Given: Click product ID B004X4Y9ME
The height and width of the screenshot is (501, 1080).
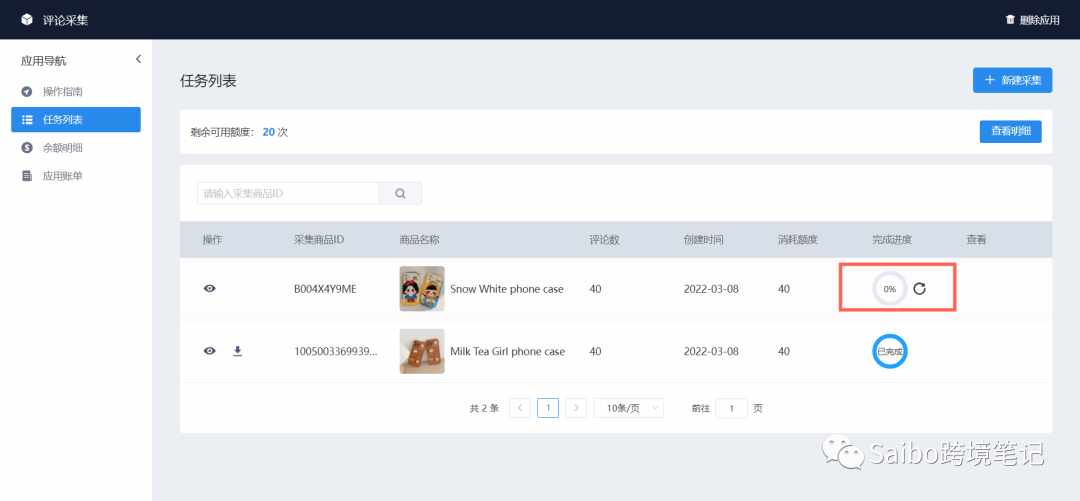Looking at the screenshot, I should [x=325, y=289].
